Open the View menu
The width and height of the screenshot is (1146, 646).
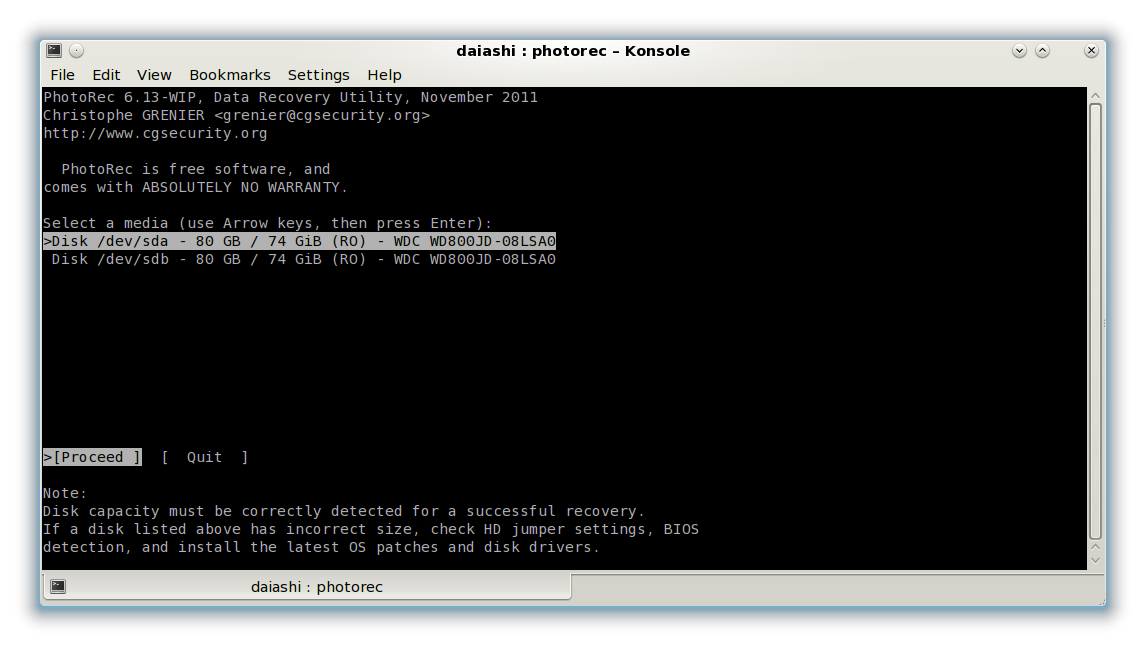(x=154, y=75)
